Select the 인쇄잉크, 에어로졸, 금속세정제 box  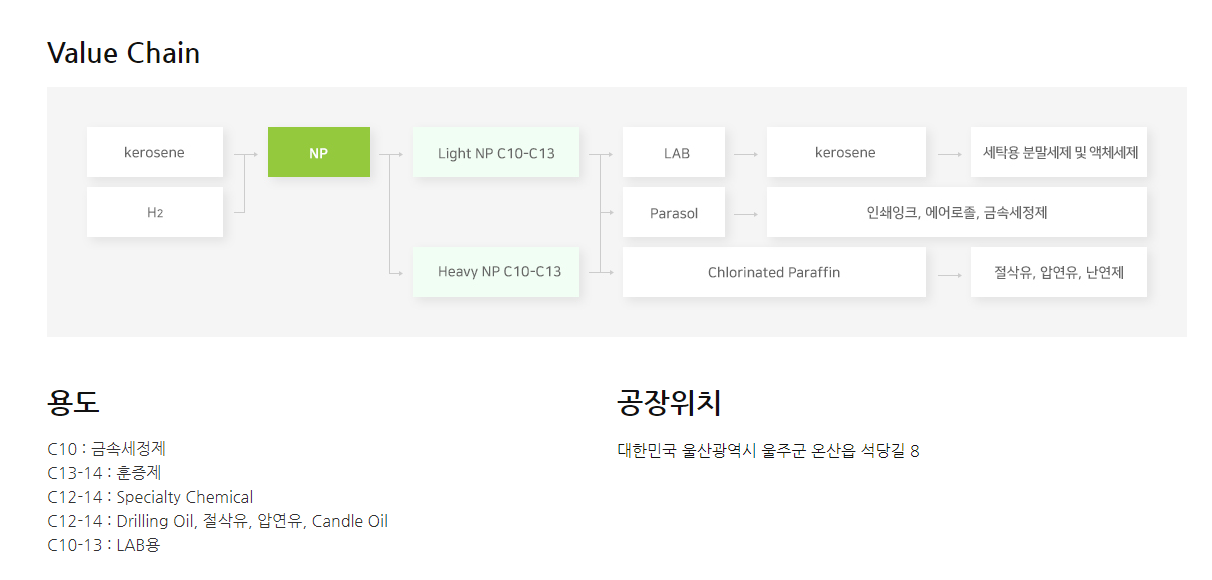click(957, 212)
